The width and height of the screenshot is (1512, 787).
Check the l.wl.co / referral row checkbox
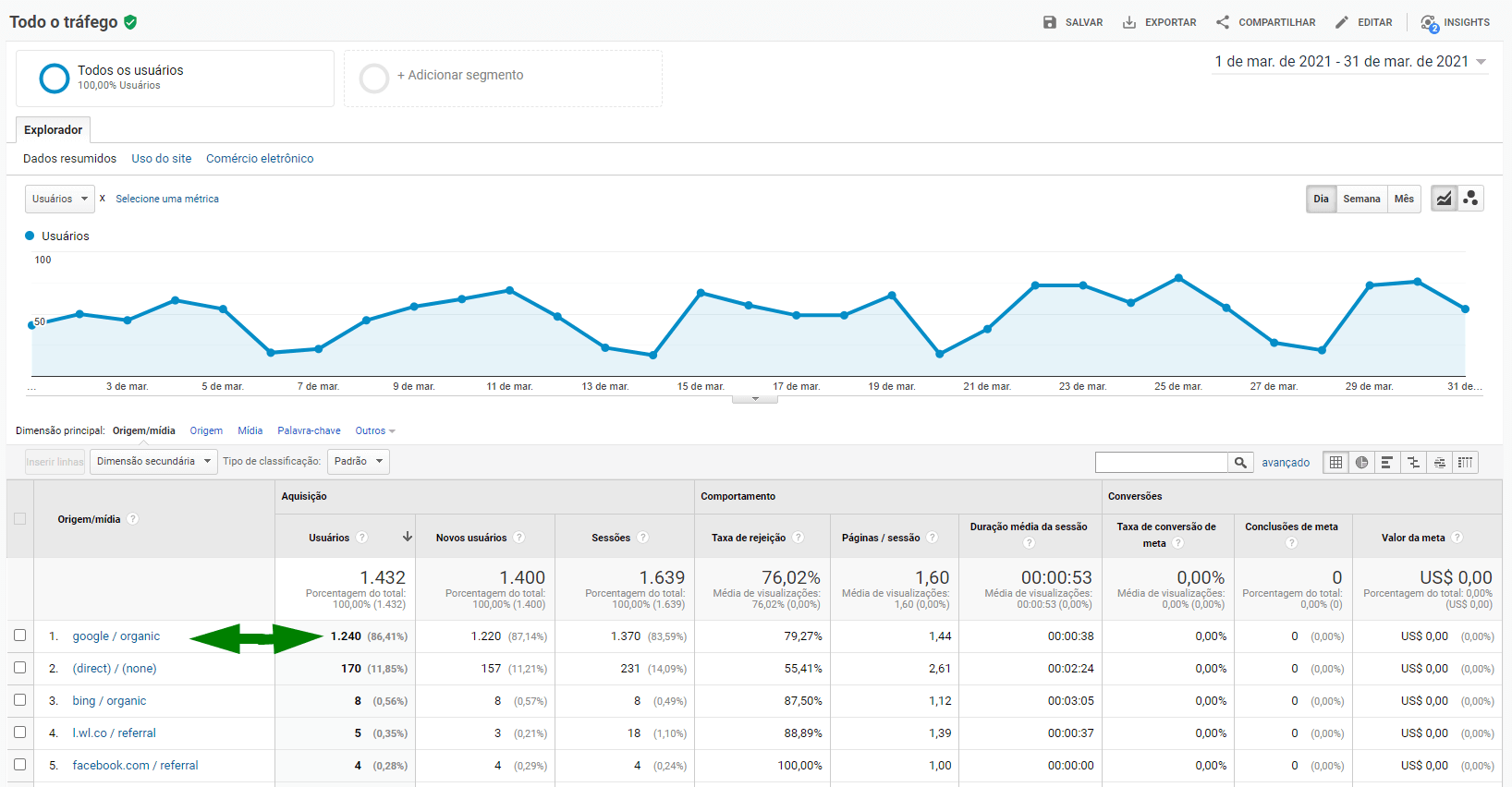[19, 733]
